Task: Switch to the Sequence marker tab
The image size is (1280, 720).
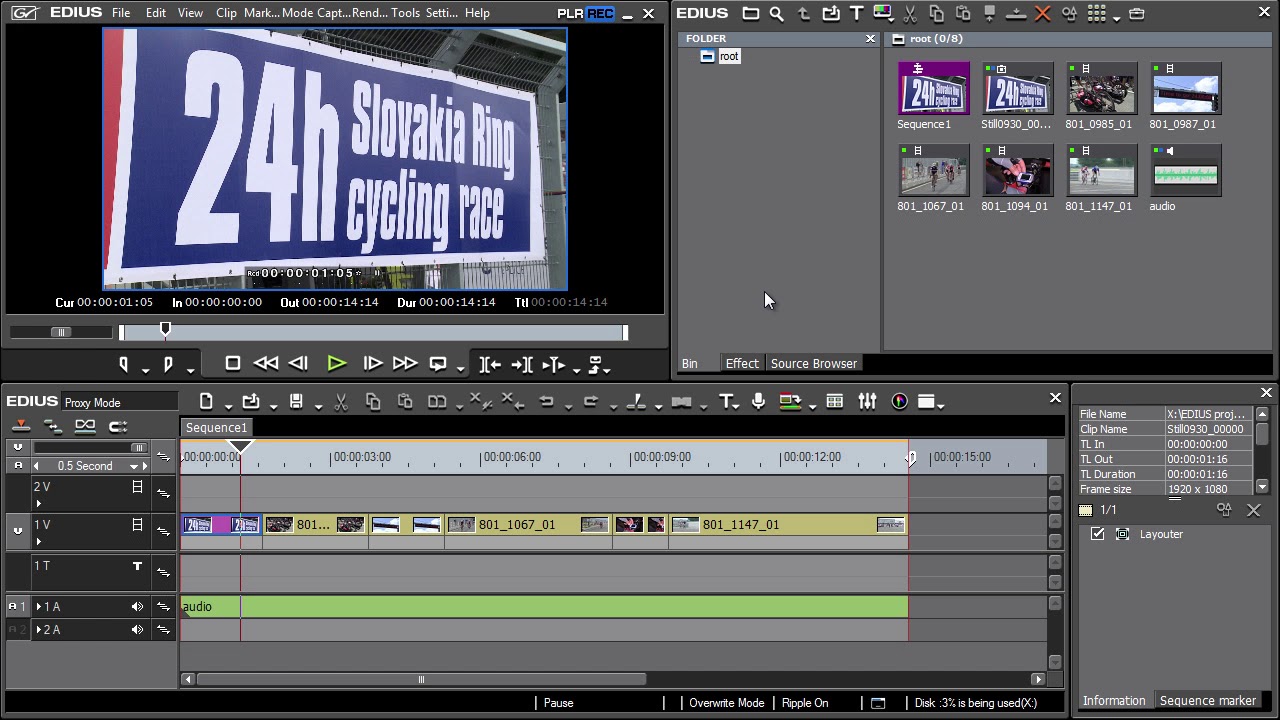Action: (1207, 701)
